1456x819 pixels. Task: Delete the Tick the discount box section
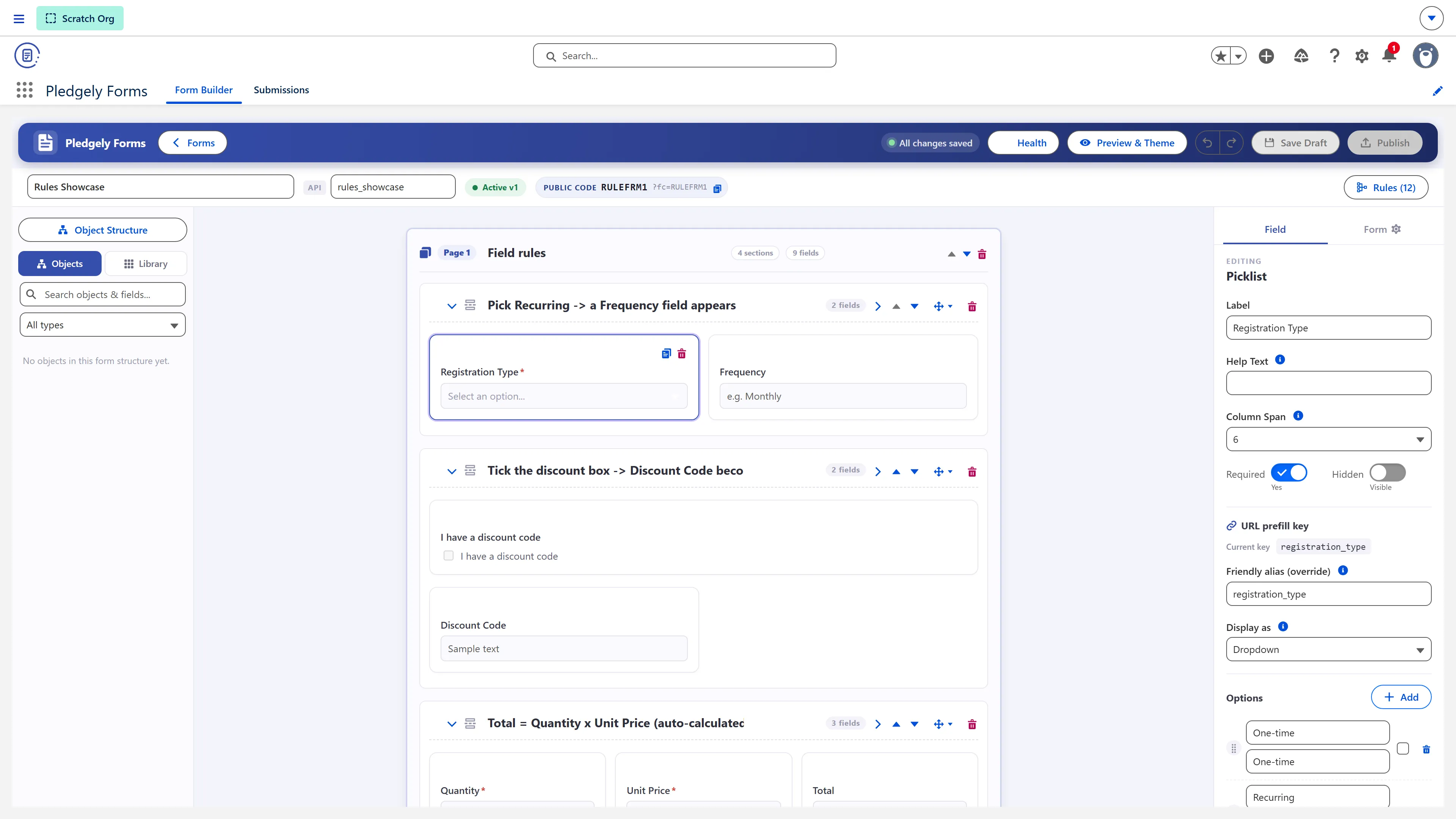972,472
